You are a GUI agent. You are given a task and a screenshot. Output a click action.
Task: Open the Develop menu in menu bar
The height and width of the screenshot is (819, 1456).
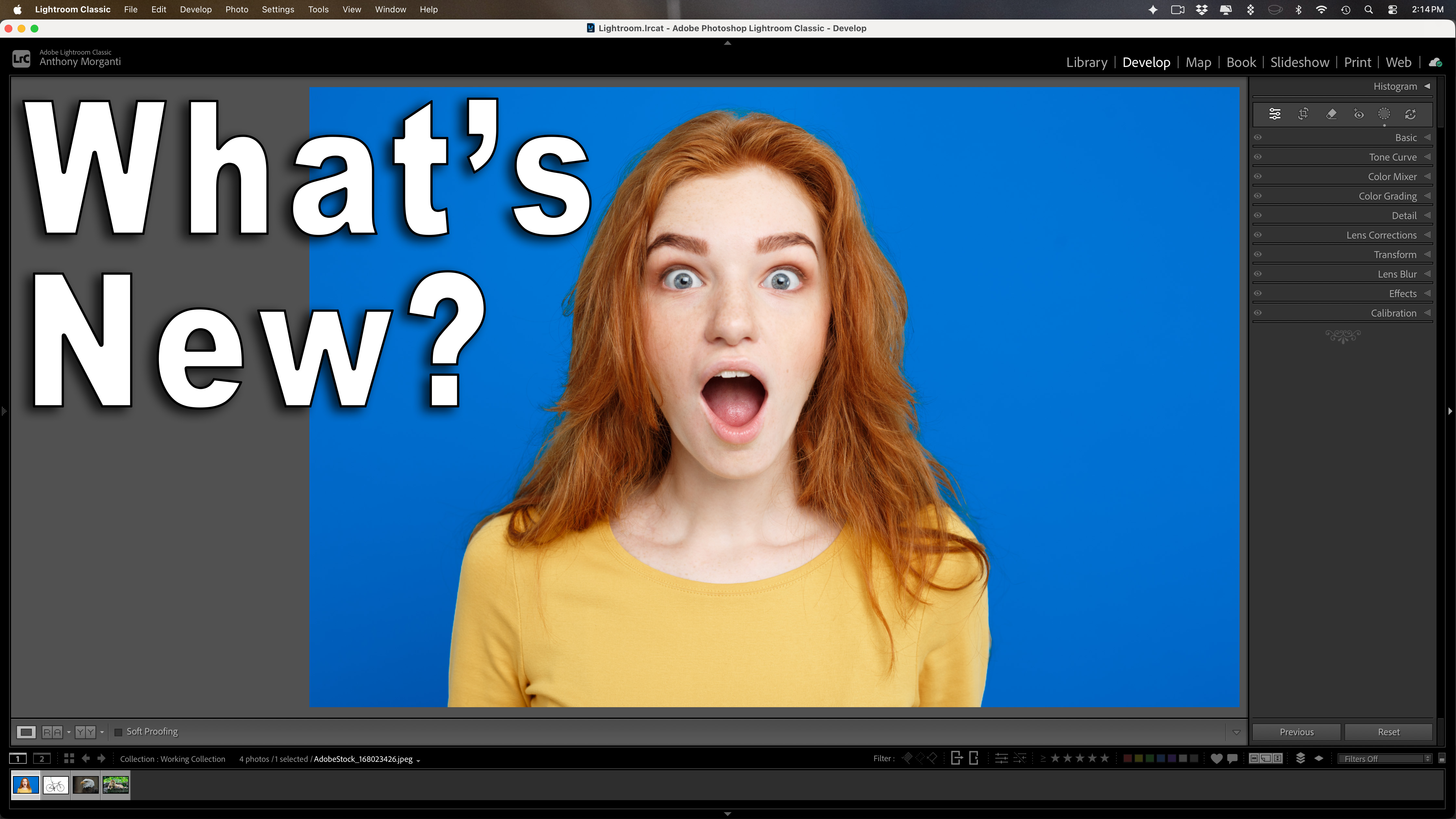[196, 10]
